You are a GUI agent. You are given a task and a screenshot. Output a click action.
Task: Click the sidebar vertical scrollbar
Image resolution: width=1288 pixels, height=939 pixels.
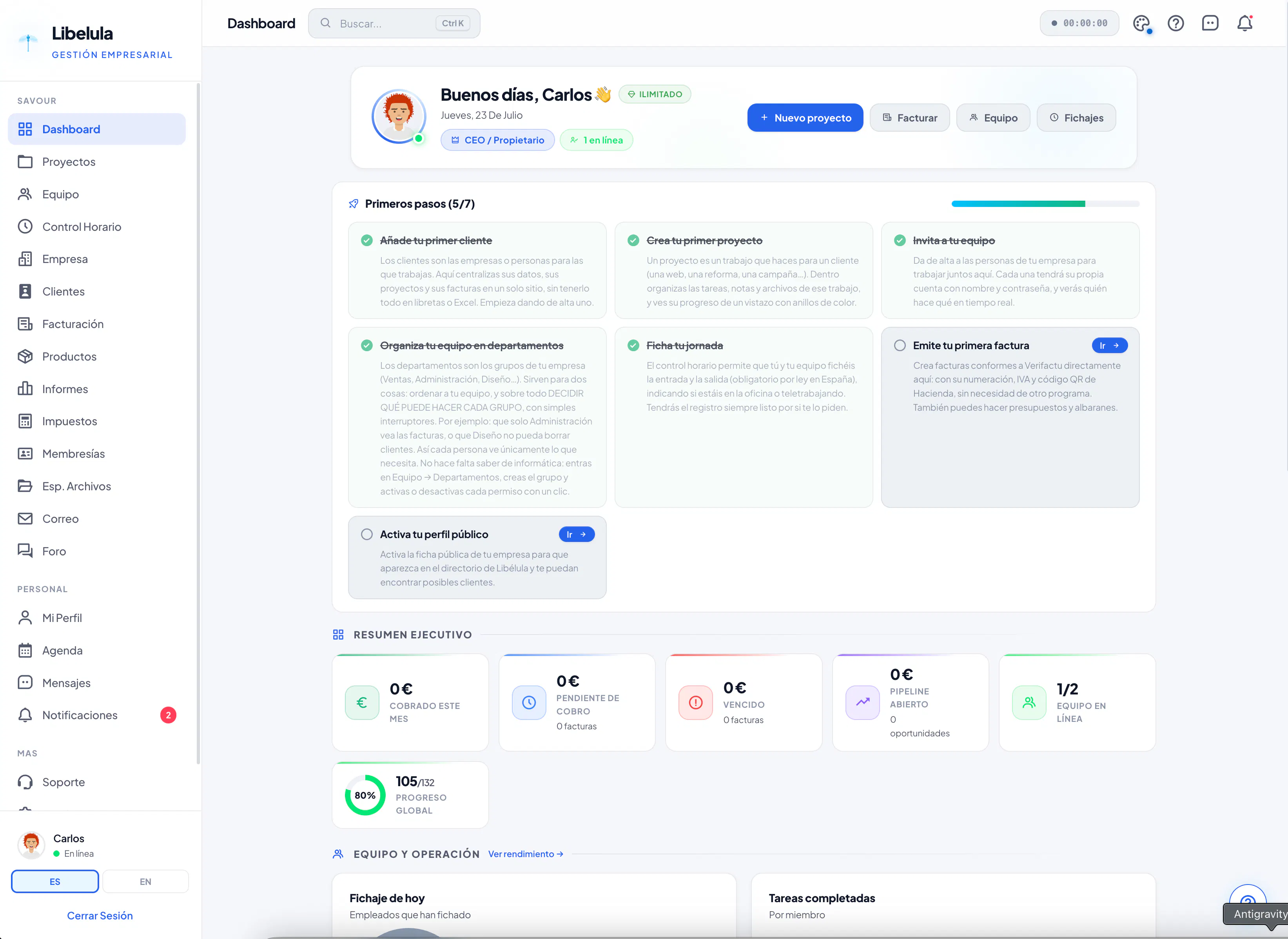tap(198, 424)
